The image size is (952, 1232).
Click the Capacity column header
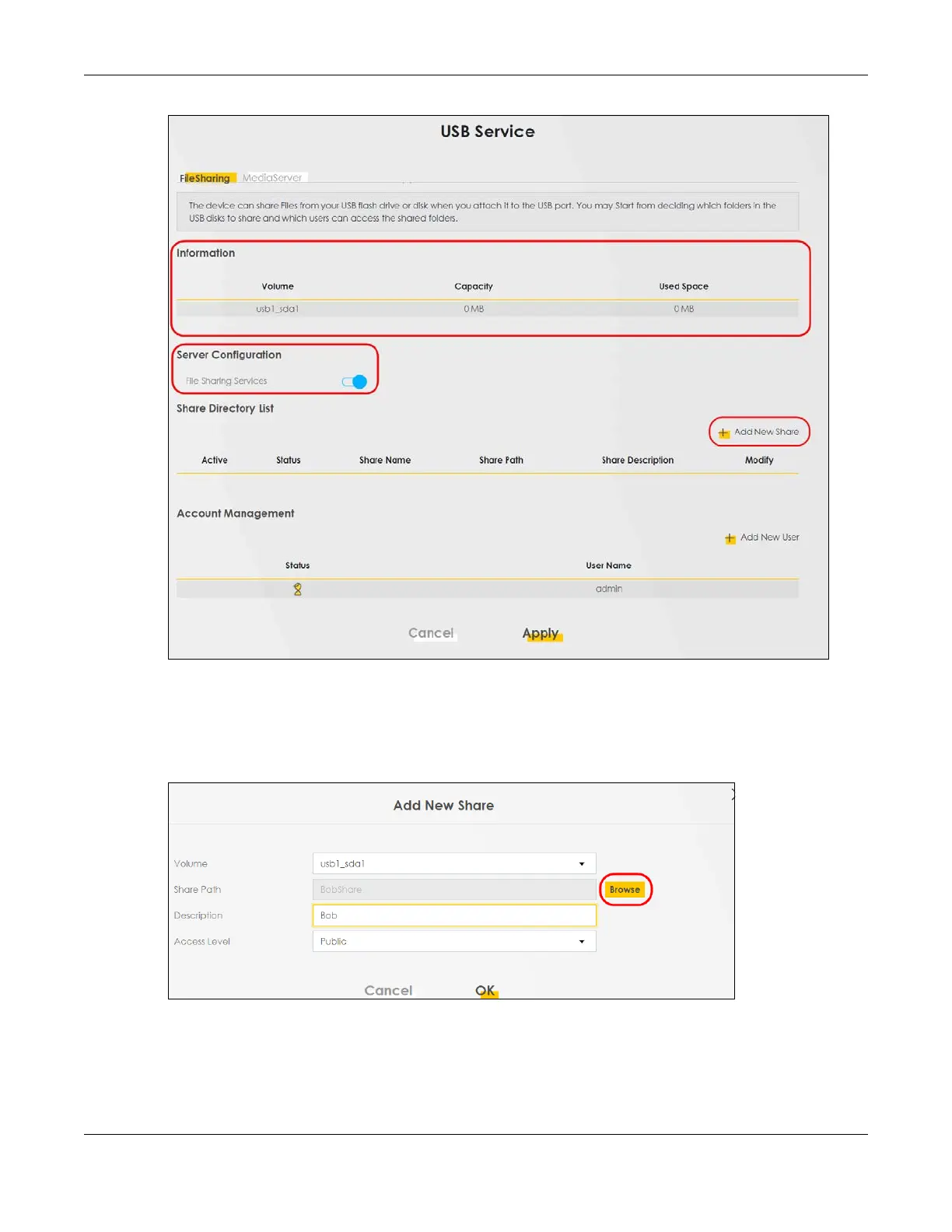coord(474,286)
